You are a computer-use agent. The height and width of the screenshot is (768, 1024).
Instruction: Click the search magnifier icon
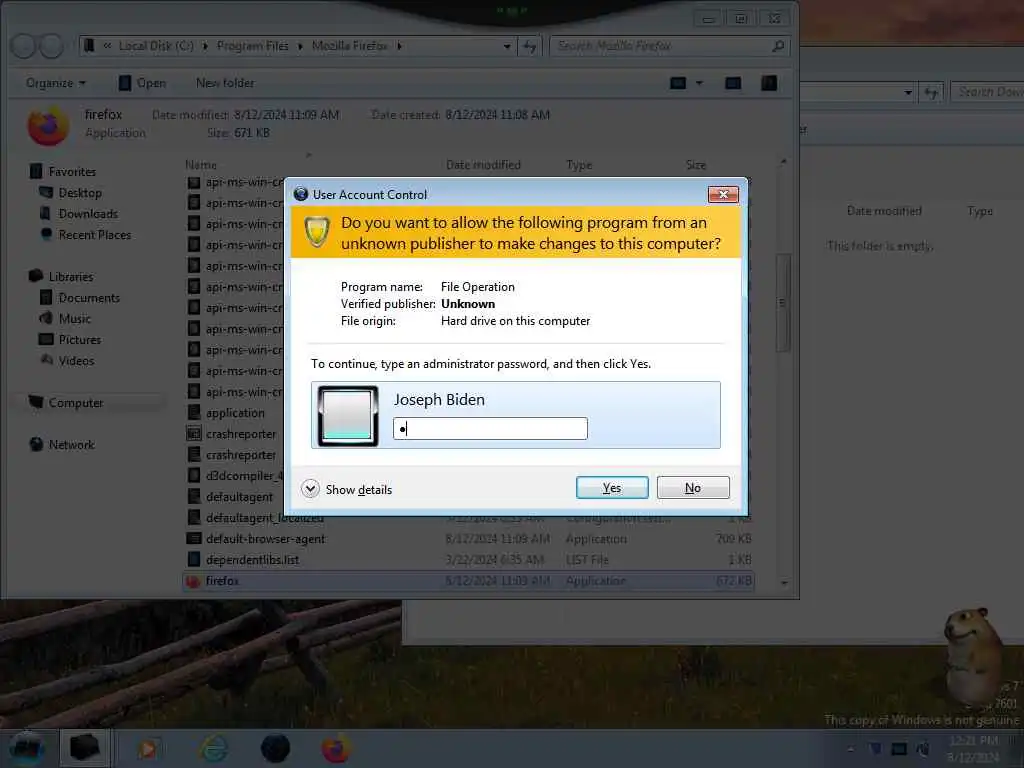777,46
